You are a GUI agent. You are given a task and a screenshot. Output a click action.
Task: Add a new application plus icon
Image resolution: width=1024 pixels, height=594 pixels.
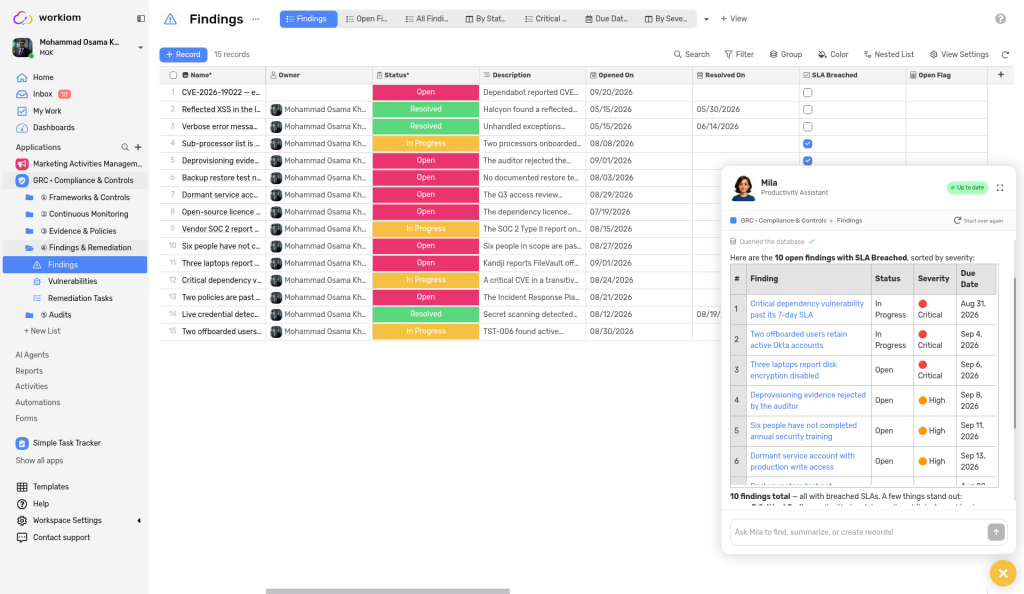tap(138, 148)
